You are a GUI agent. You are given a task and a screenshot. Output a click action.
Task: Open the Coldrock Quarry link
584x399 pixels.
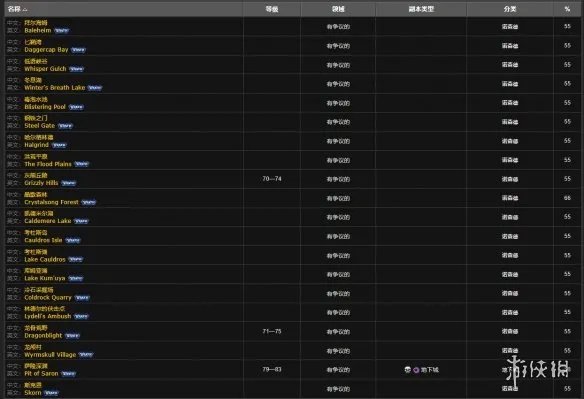48,297
